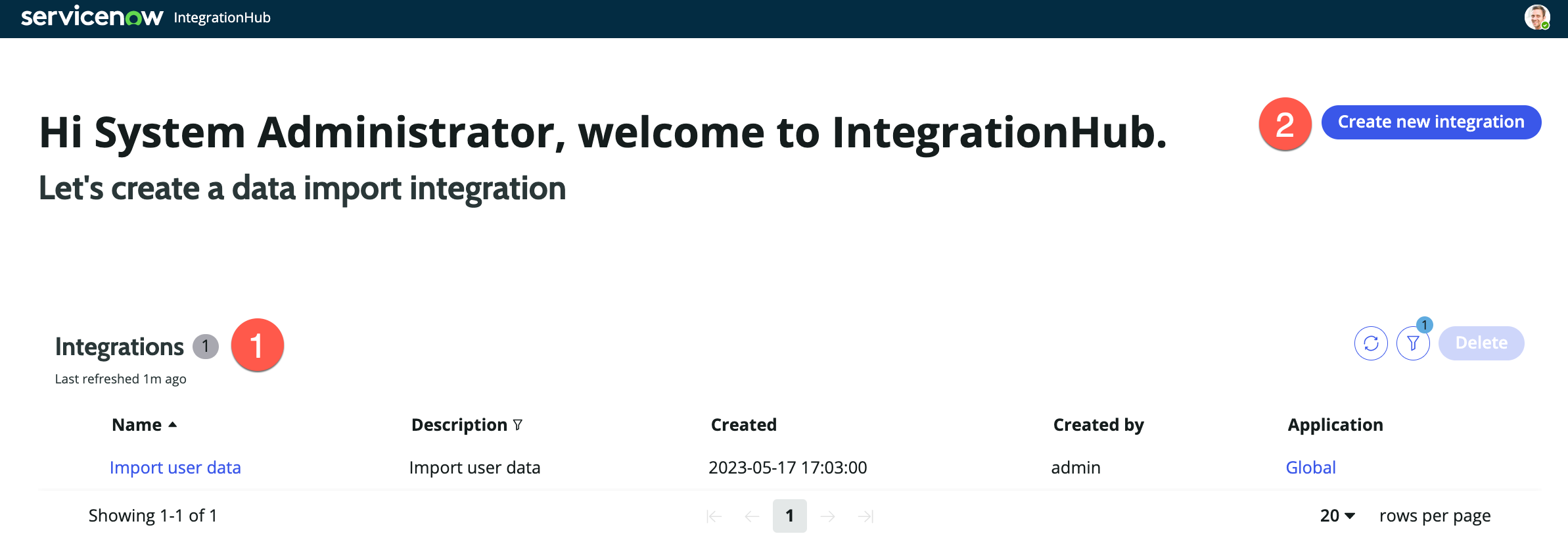The width and height of the screenshot is (1568, 538).
Task: Open the rows per page dropdown
Action: 1337,516
